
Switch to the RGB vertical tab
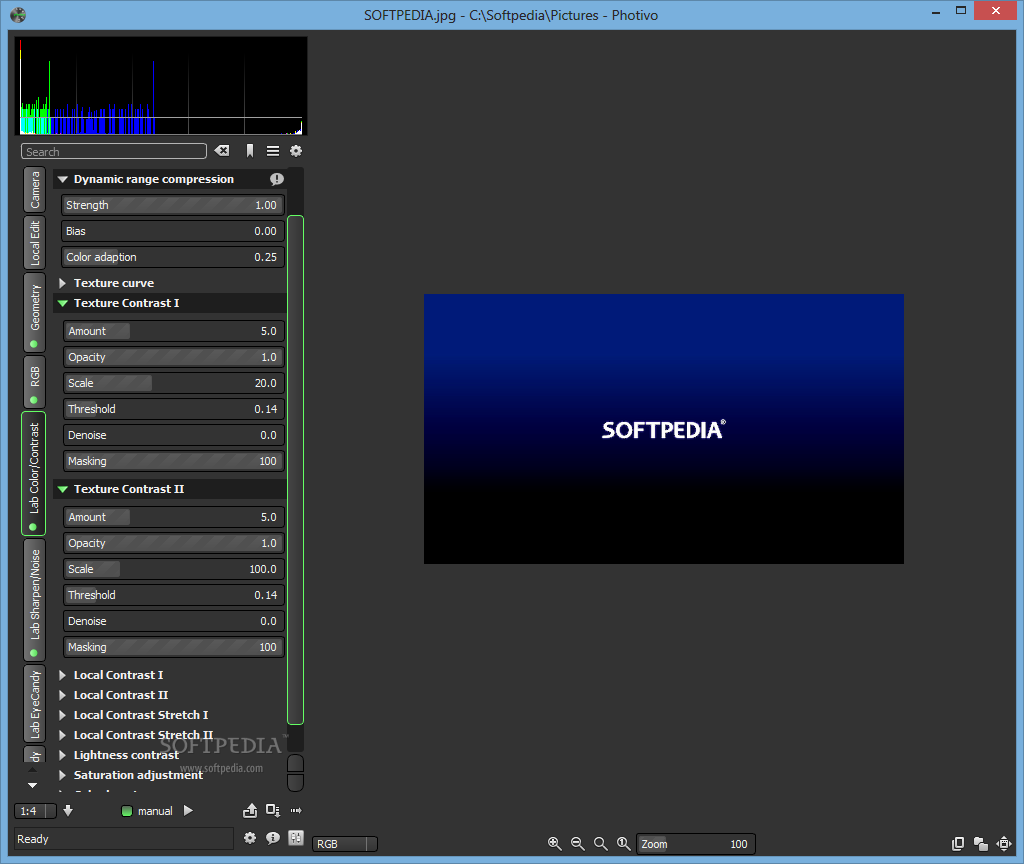[35, 382]
